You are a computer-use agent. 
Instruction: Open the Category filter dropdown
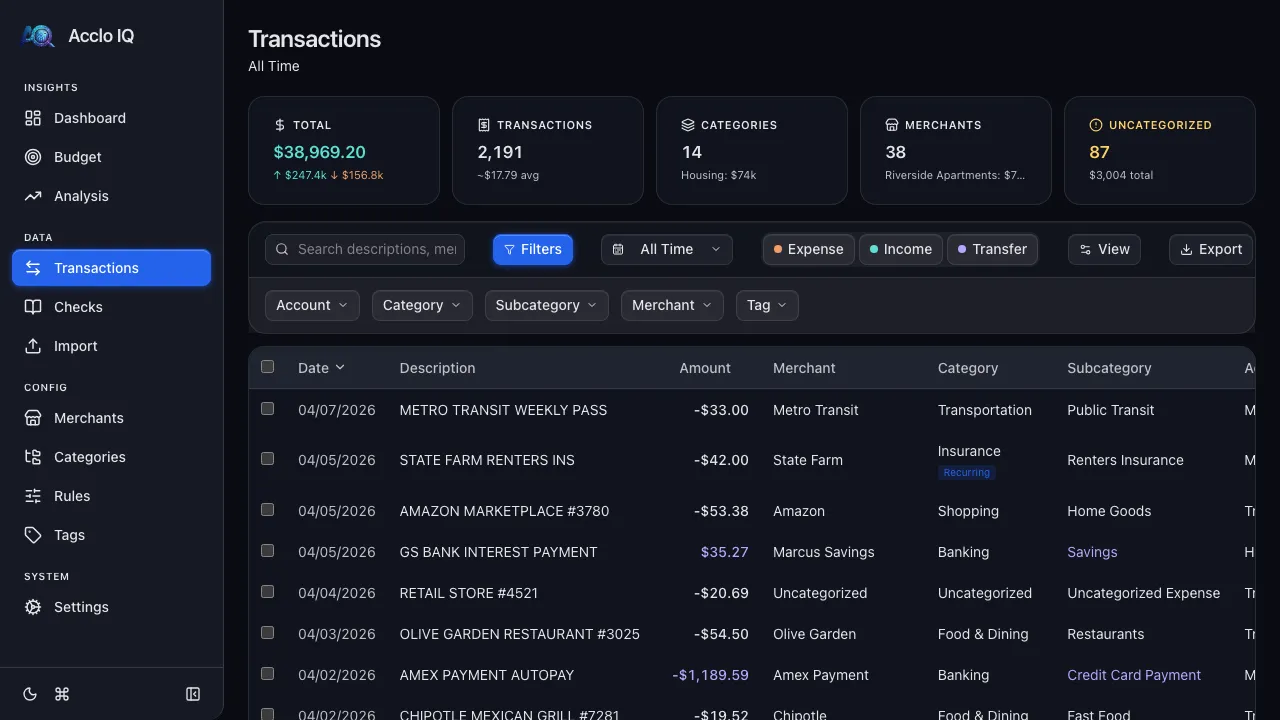coord(422,305)
